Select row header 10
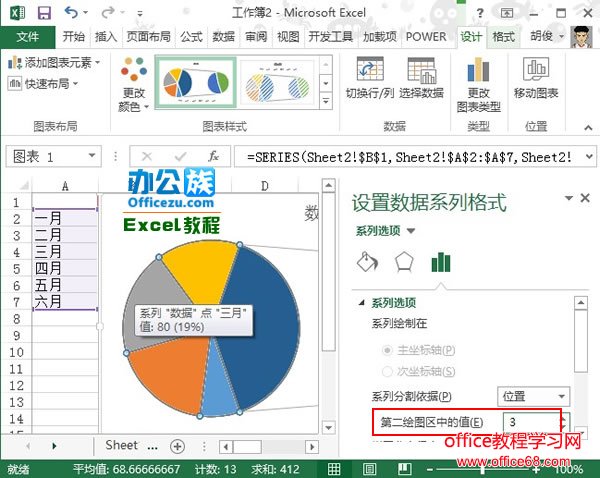Viewport: 600px width, 478px height. tap(16, 352)
